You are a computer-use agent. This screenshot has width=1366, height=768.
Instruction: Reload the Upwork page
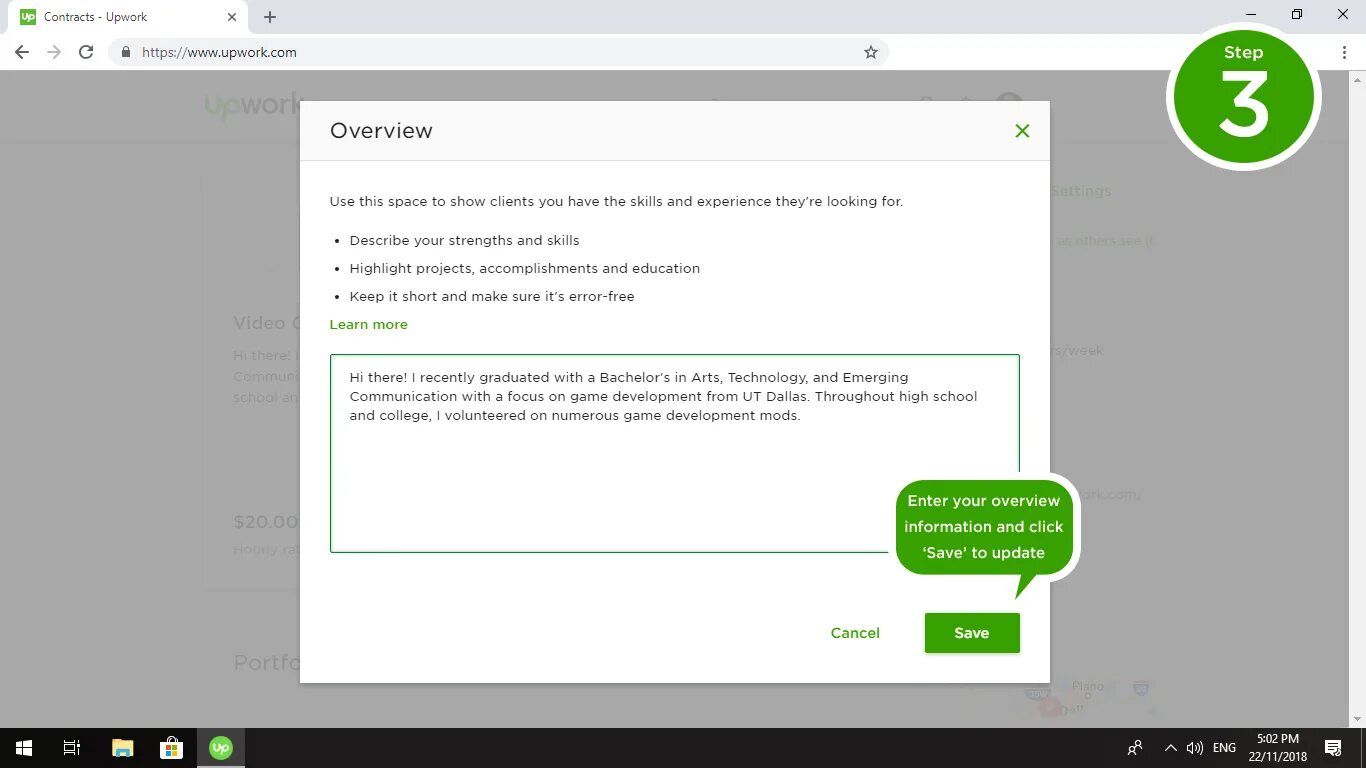pos(86,52)
